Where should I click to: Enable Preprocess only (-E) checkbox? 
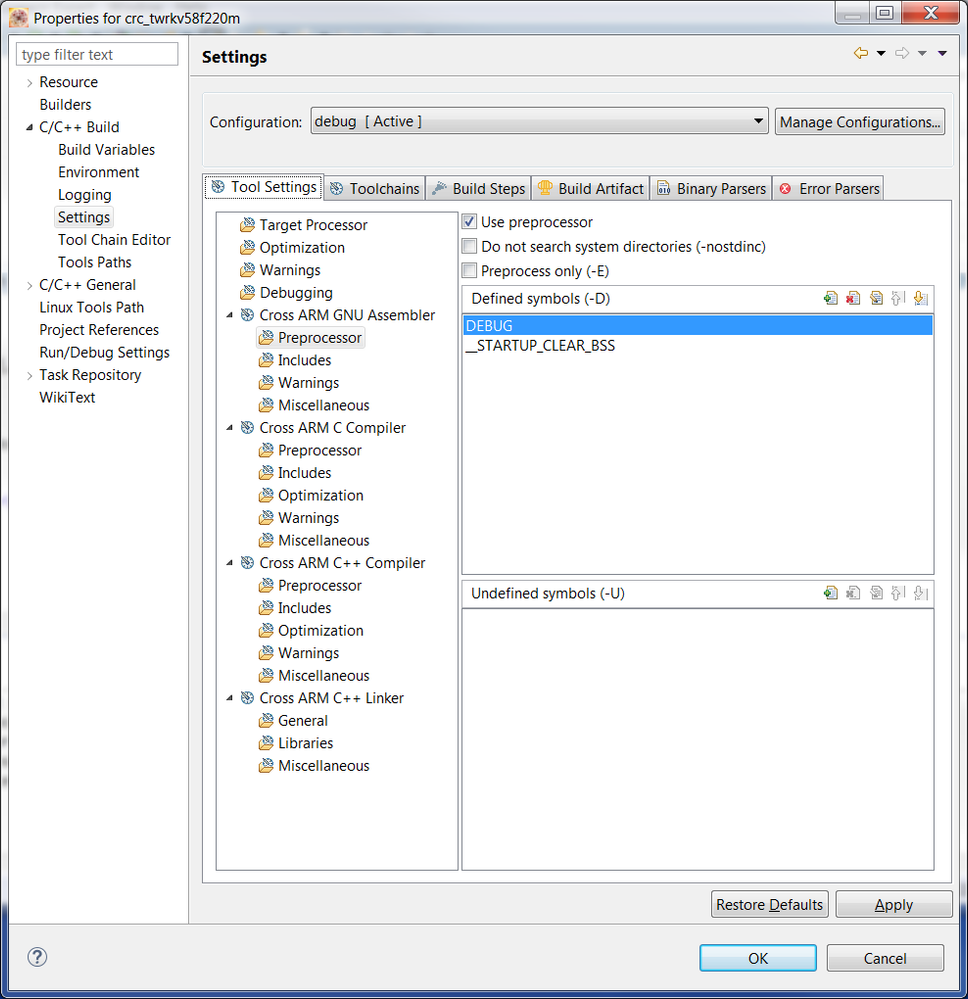click(470, 270)
